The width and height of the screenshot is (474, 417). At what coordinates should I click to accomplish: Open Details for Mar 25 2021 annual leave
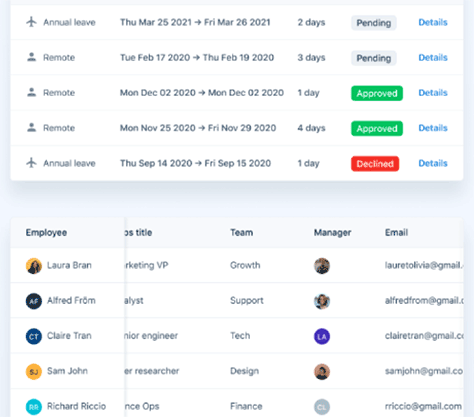click(x=433, y=22)
